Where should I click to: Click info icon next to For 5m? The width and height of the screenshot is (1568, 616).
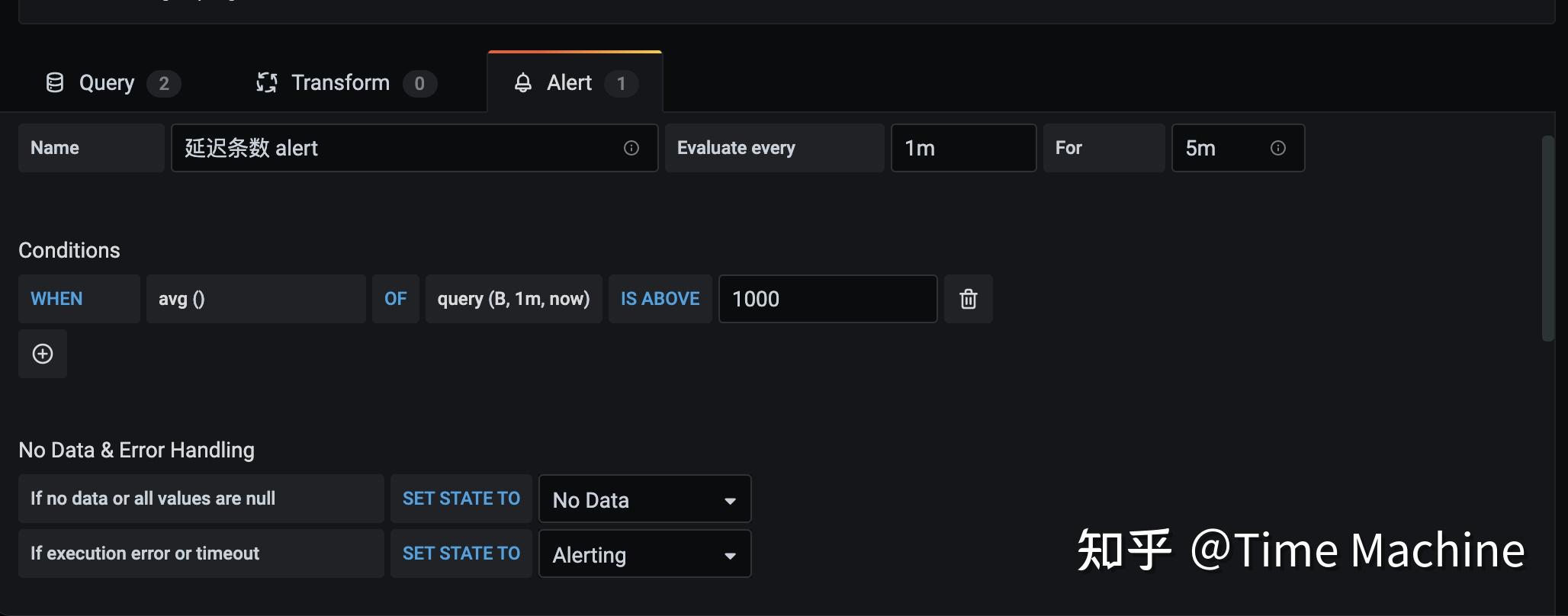(1277, 148)
